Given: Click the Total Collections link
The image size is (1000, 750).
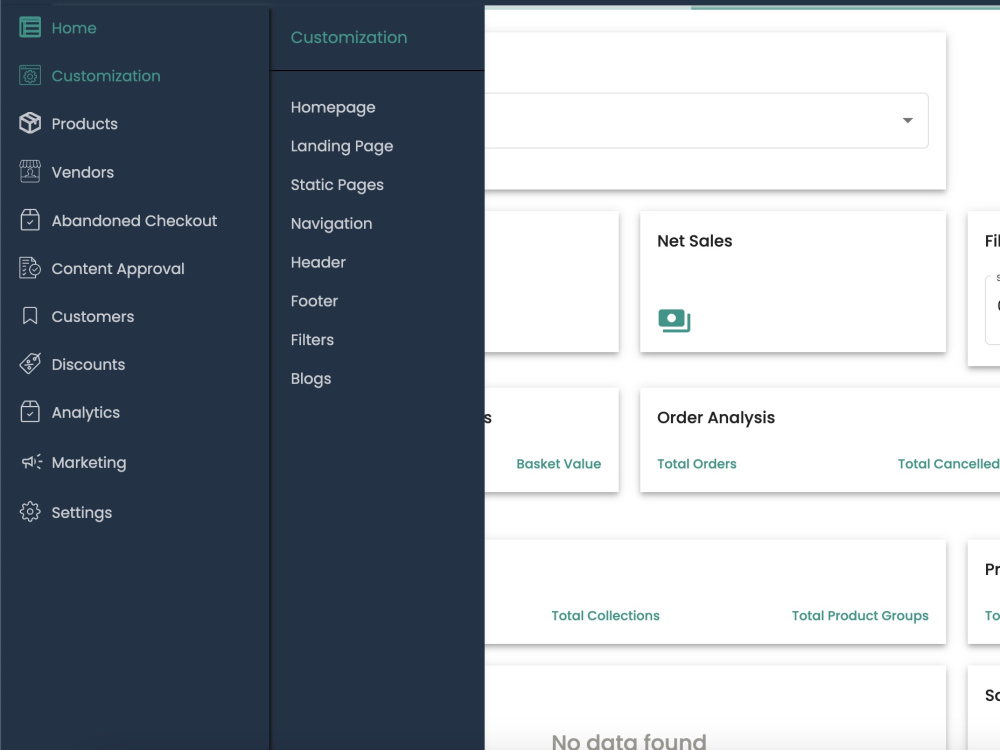Looking at the screenshot, I should click(x=606, y=615).
